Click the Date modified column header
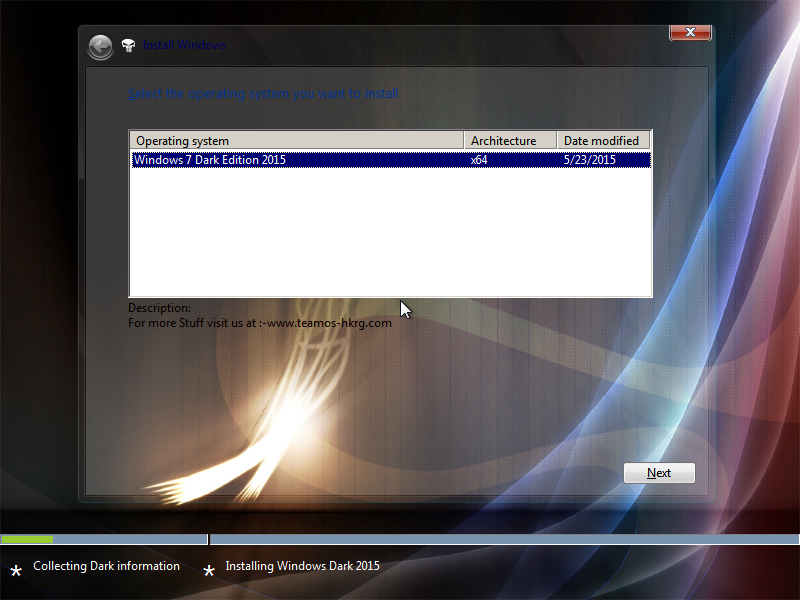The width and height of the screenshot is (800, 600). click(x=604, y=140)
